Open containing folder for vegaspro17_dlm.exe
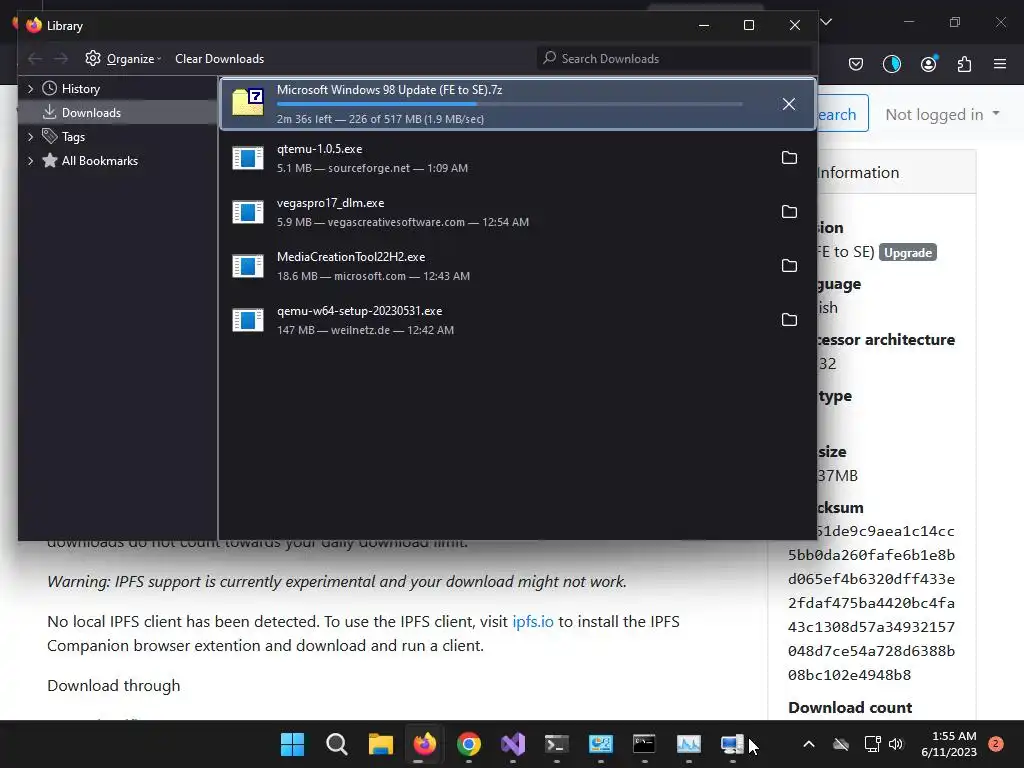This screenshot has width=1024, height=768. pos(789,212)
